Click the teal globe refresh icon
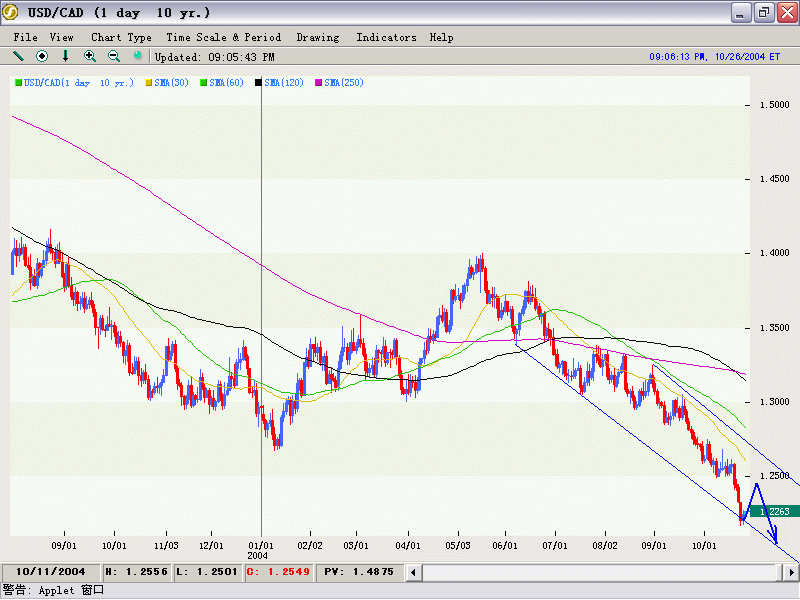800x600 pixels. [138, 56]
